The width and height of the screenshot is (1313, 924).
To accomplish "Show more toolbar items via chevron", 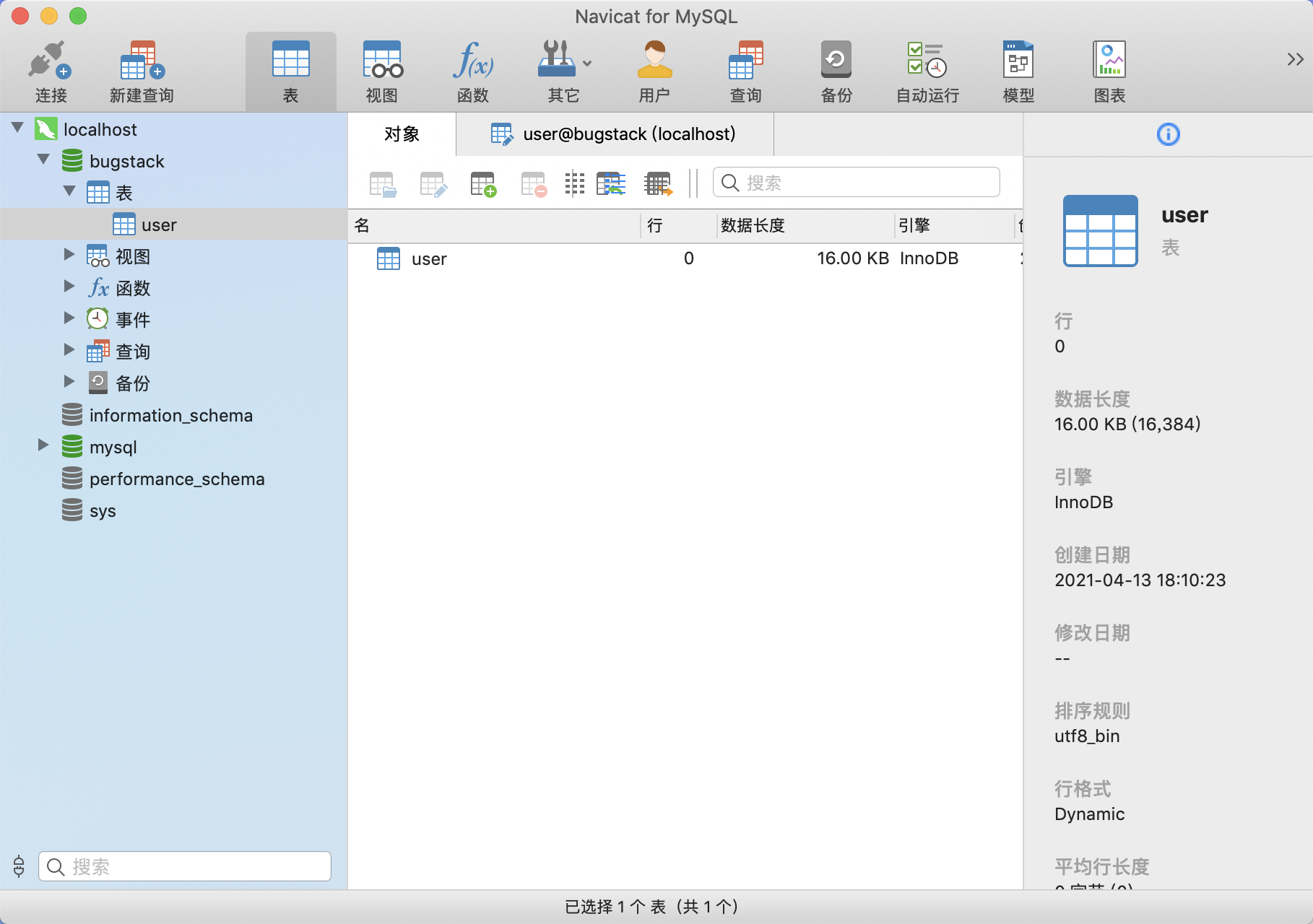I will (x=1295, y=59).
